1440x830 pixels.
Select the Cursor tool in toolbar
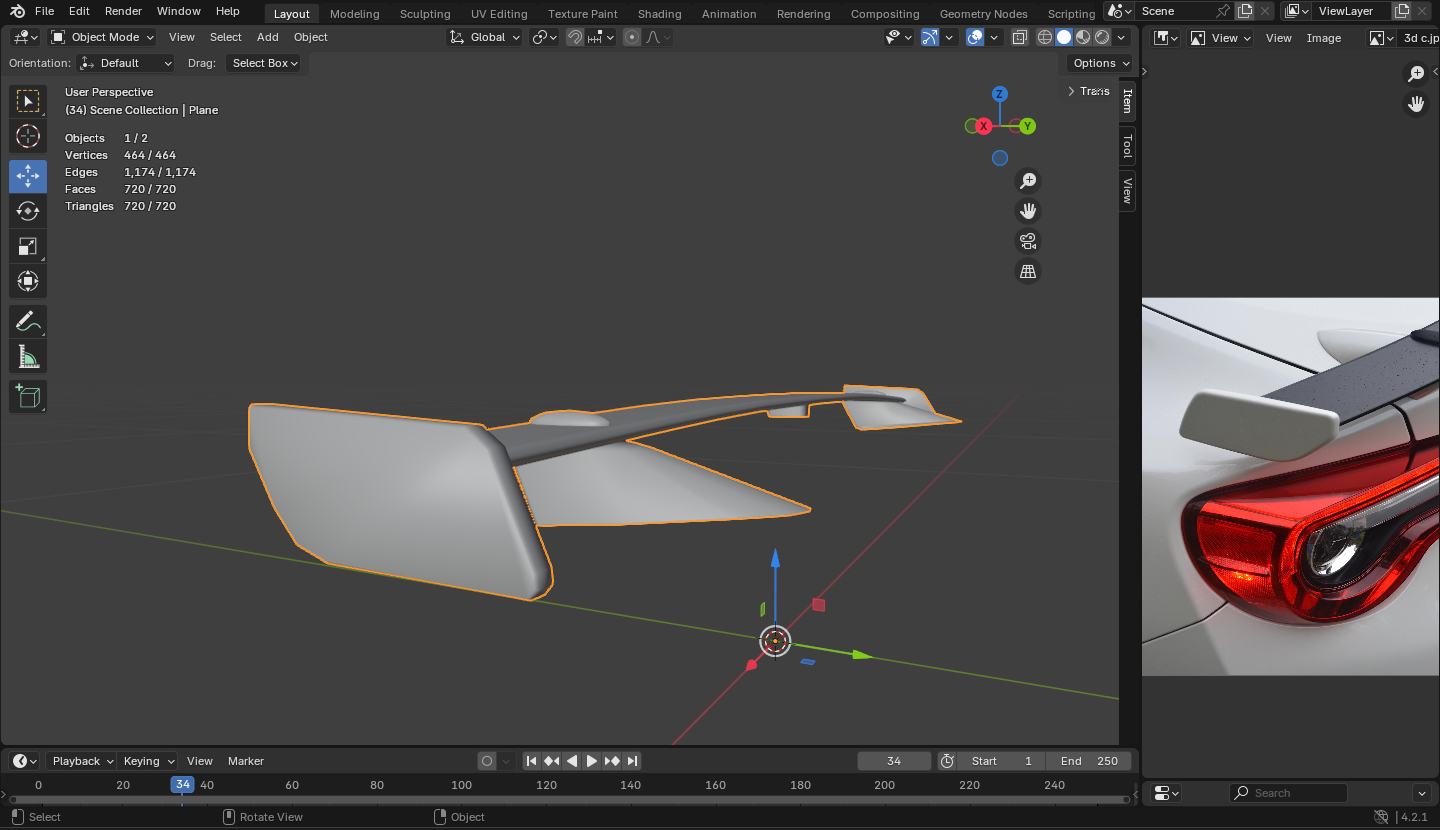pos(28,137)
